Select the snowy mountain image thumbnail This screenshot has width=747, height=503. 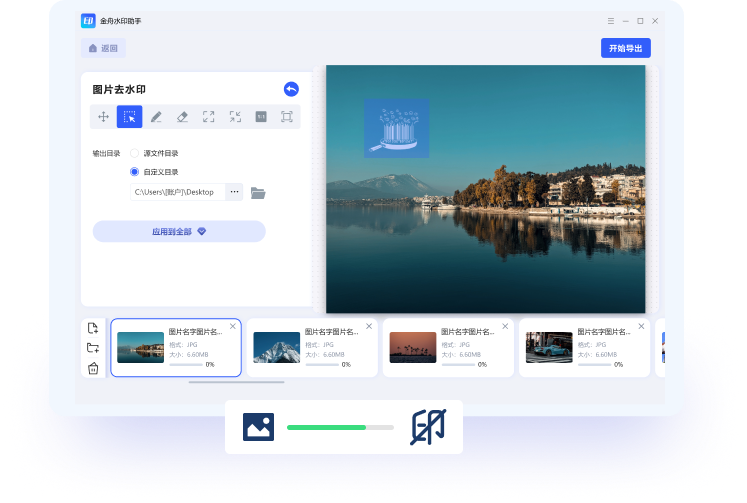point(276,347)
